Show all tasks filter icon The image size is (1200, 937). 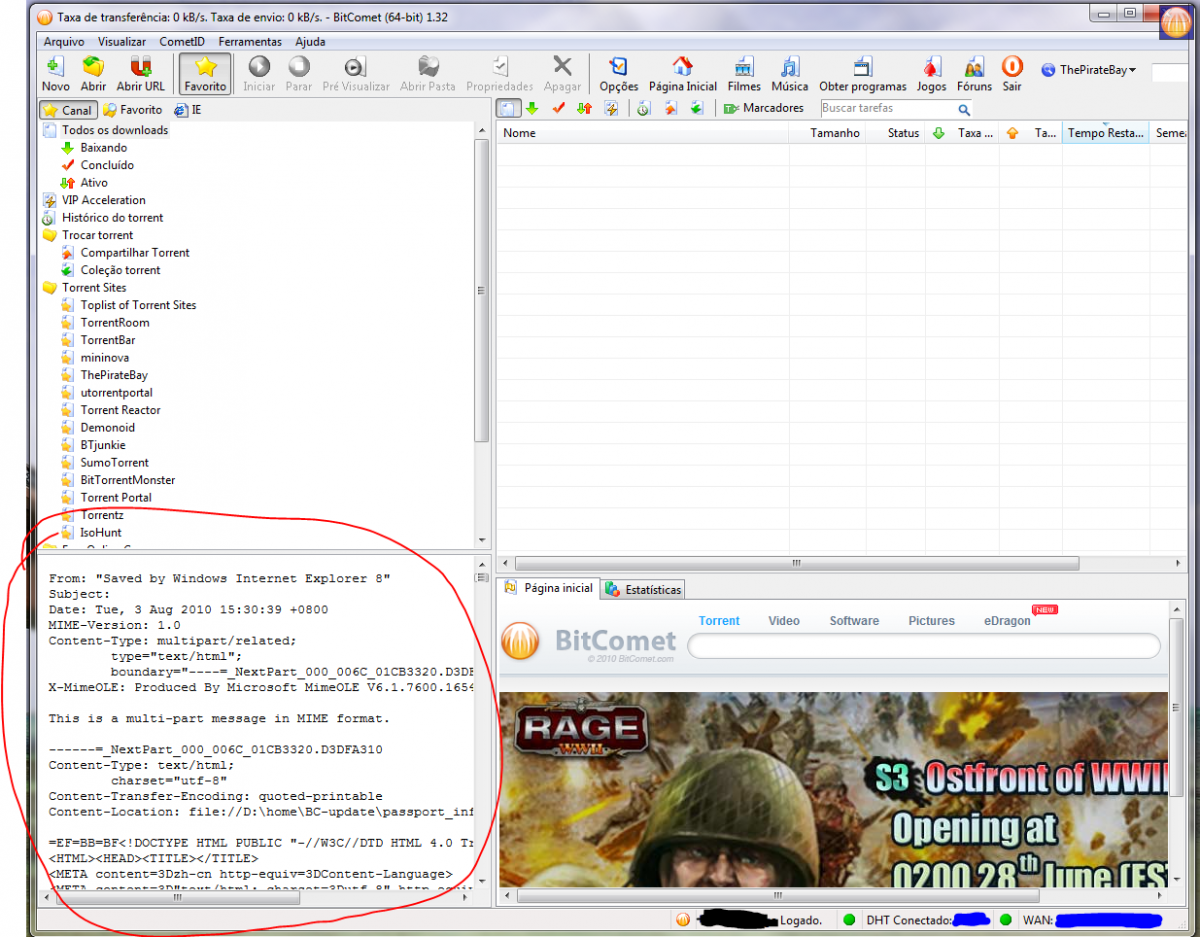[x=509, y=108]
